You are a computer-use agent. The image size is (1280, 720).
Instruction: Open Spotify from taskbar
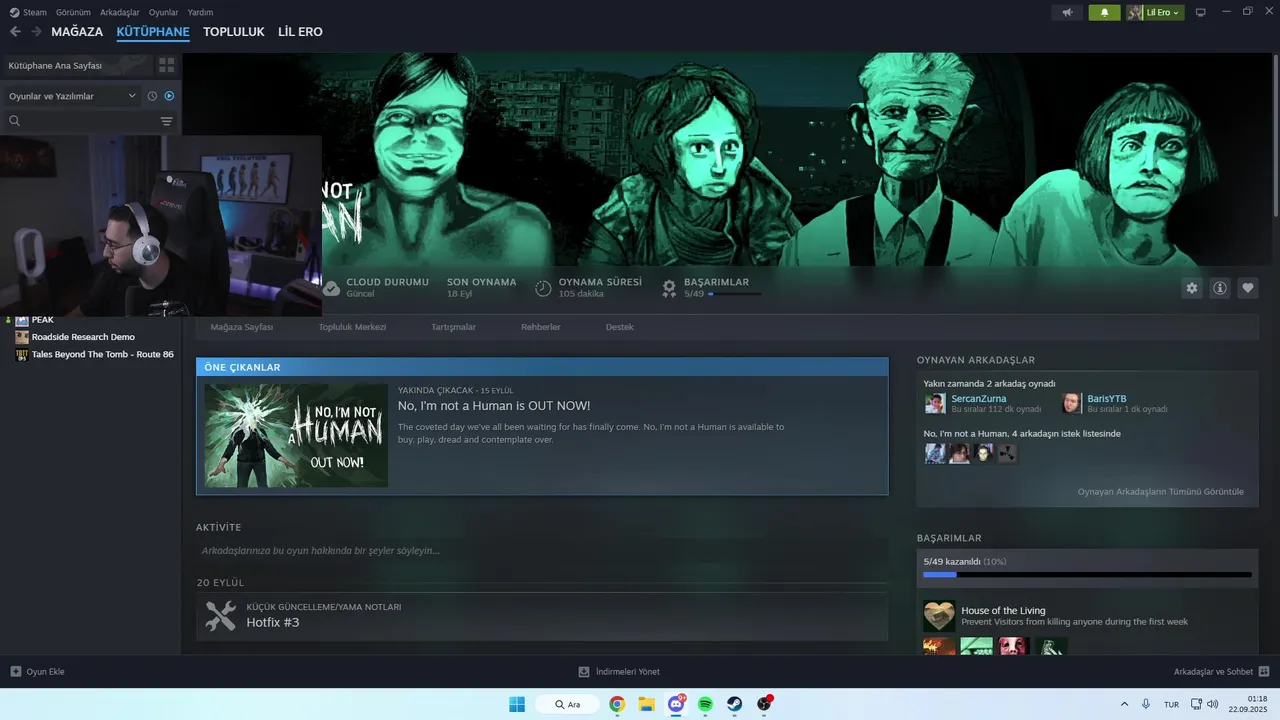click(x=705, y=704)
